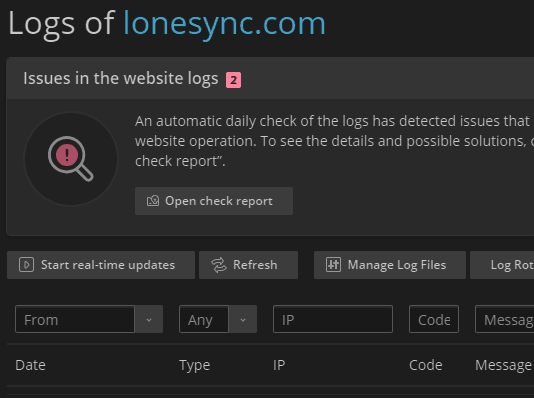534x398 pixels.
Task: Click the sliders icon on Manage Log Files
Action: 333,265
